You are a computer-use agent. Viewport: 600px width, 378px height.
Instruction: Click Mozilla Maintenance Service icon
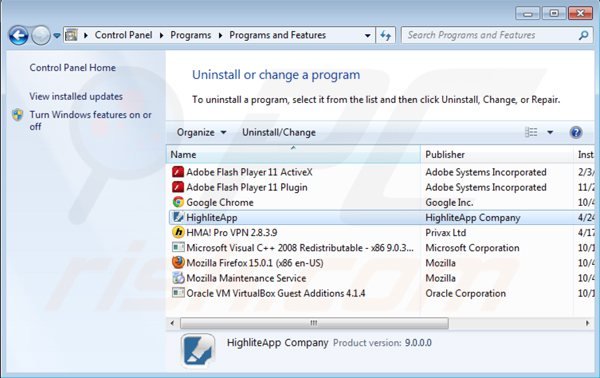[x=178, y=278]
